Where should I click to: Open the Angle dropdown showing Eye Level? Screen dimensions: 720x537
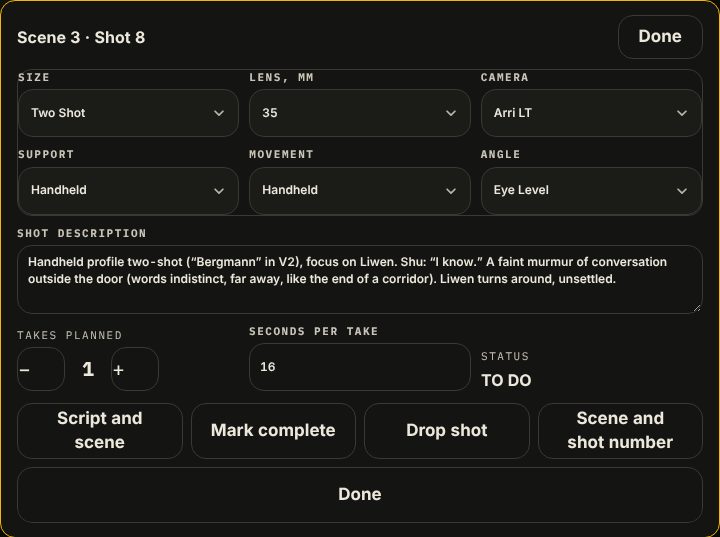[x=591, y=191]
